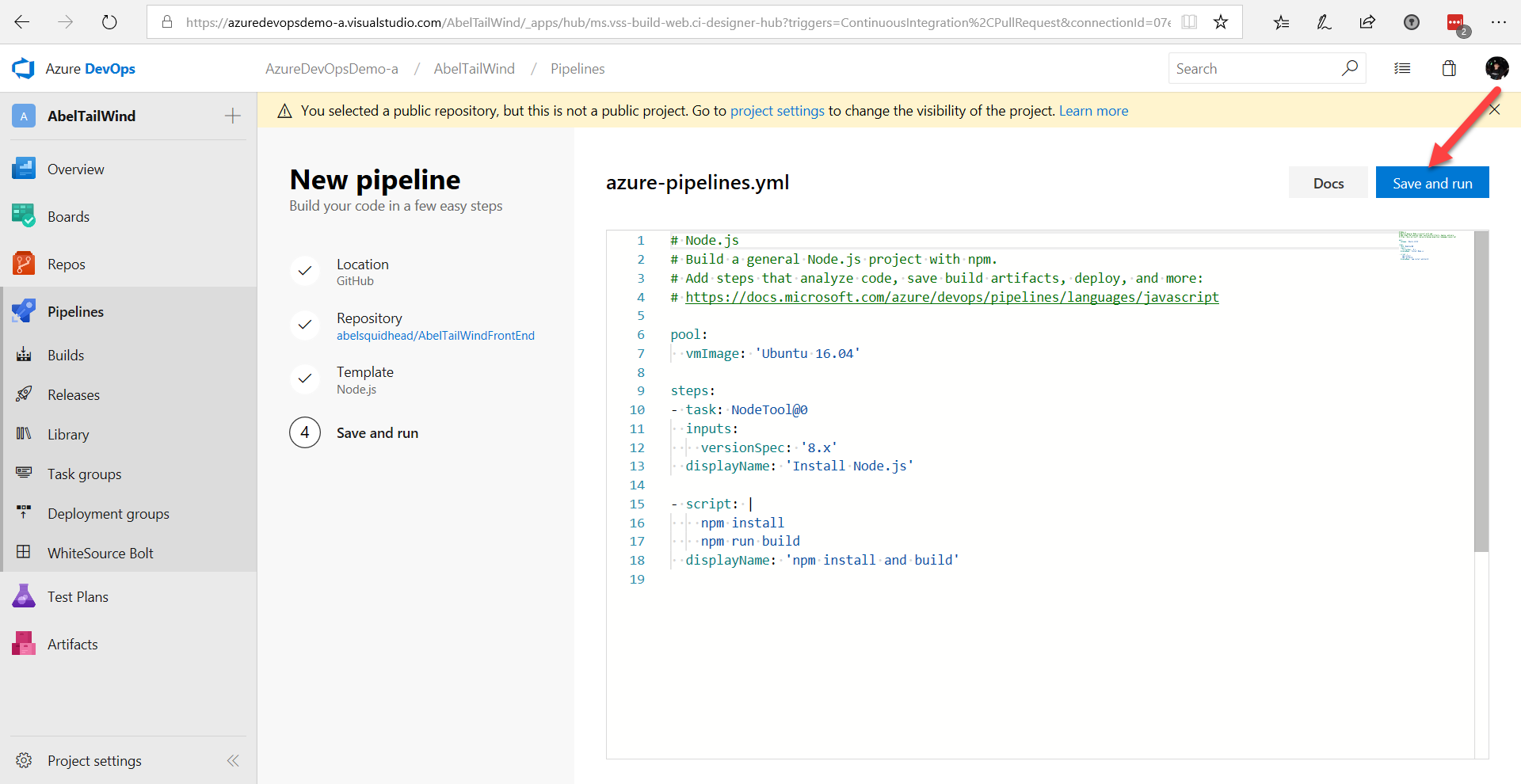1521x784 pixels.
Task: Click the add notes pen icon
Action: tap(1324, 22)
